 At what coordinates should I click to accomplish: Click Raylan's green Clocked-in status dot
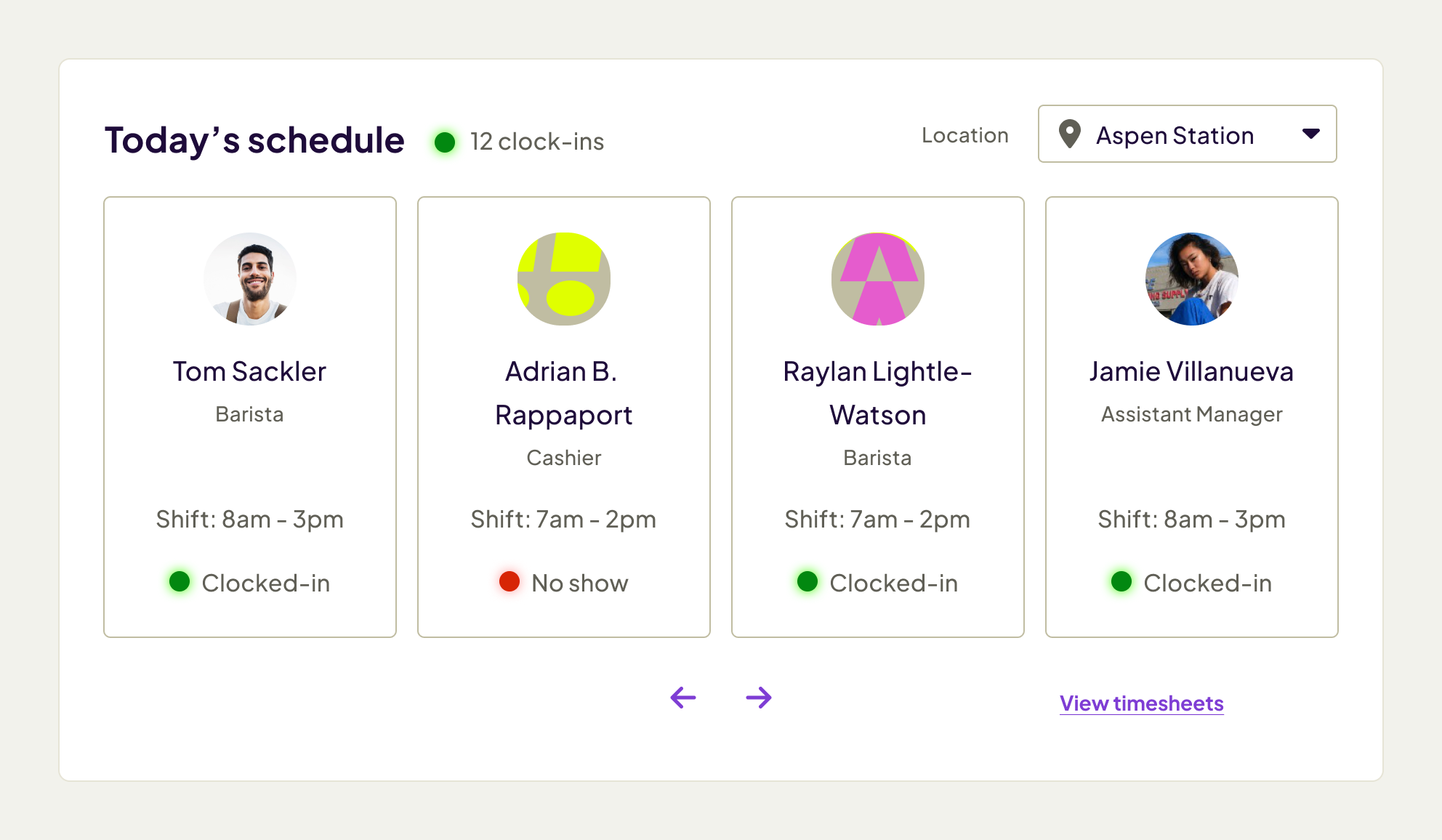coord(807,581)
